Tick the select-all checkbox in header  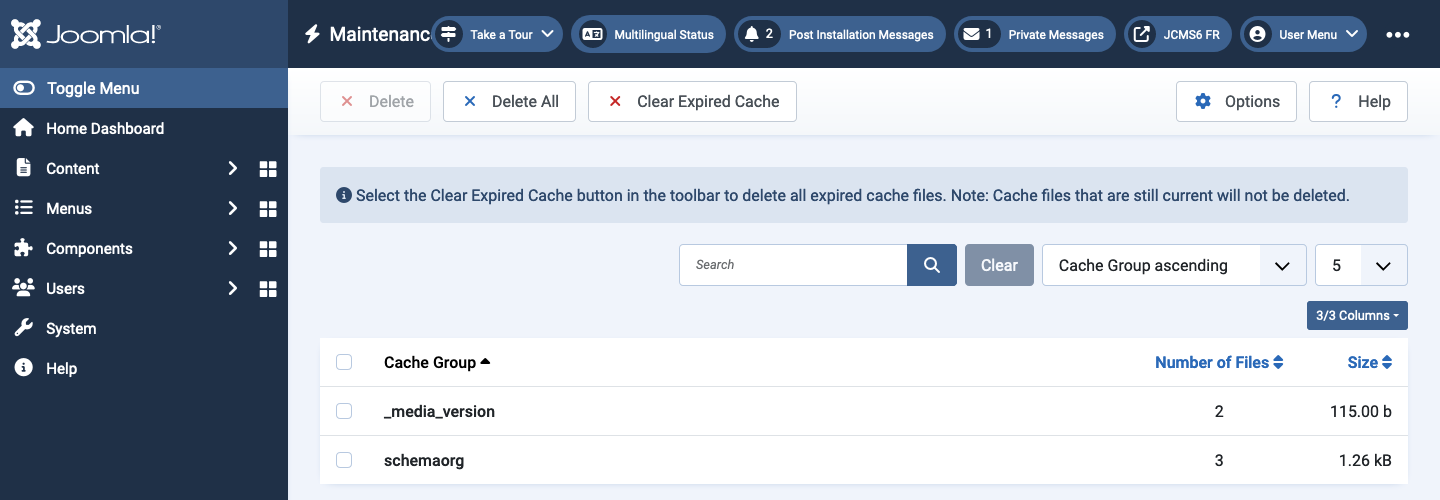point(344,362)
